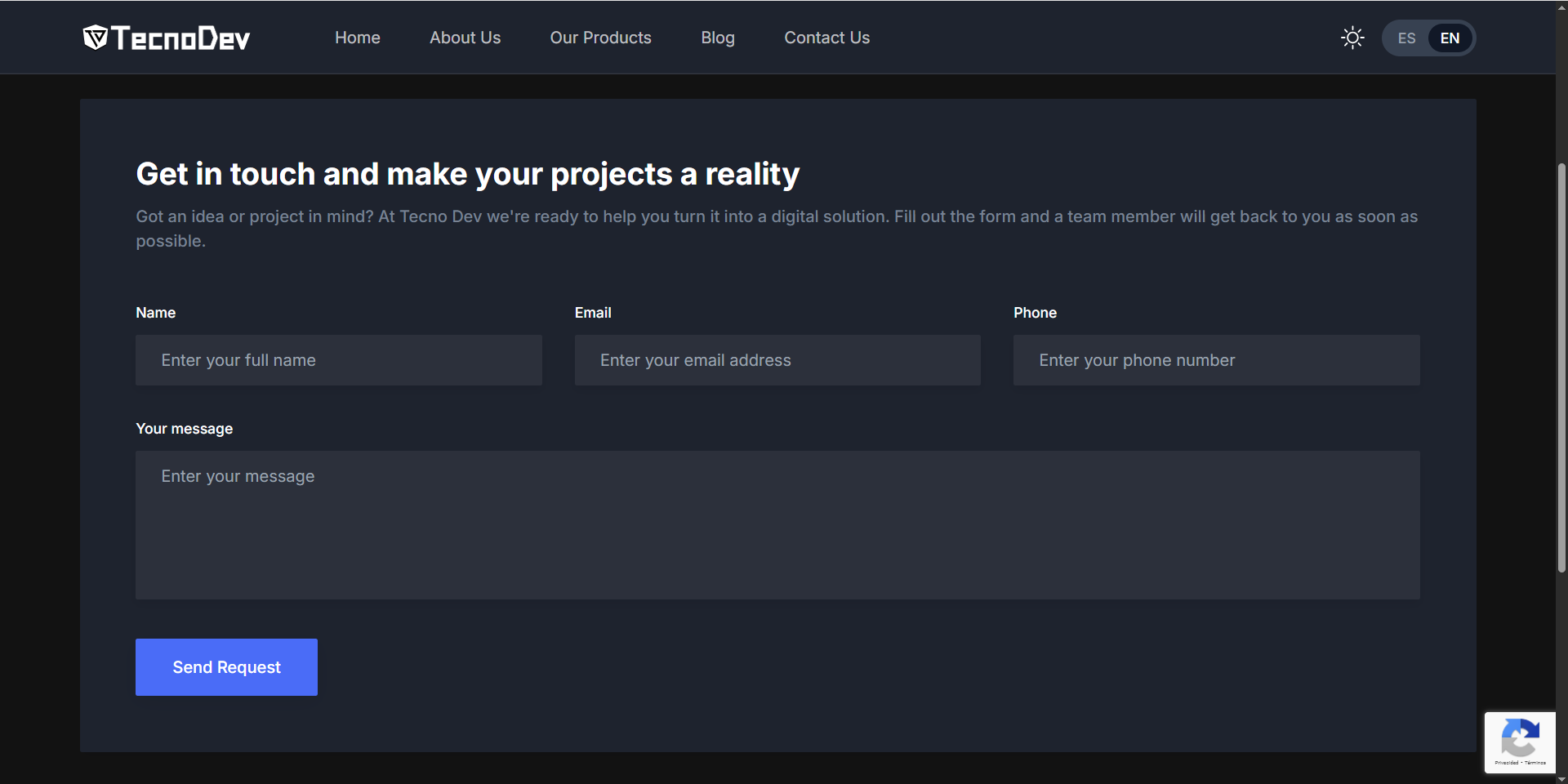Select the phone number input field
The image size is (1568, 784).
coord(1216,360)
